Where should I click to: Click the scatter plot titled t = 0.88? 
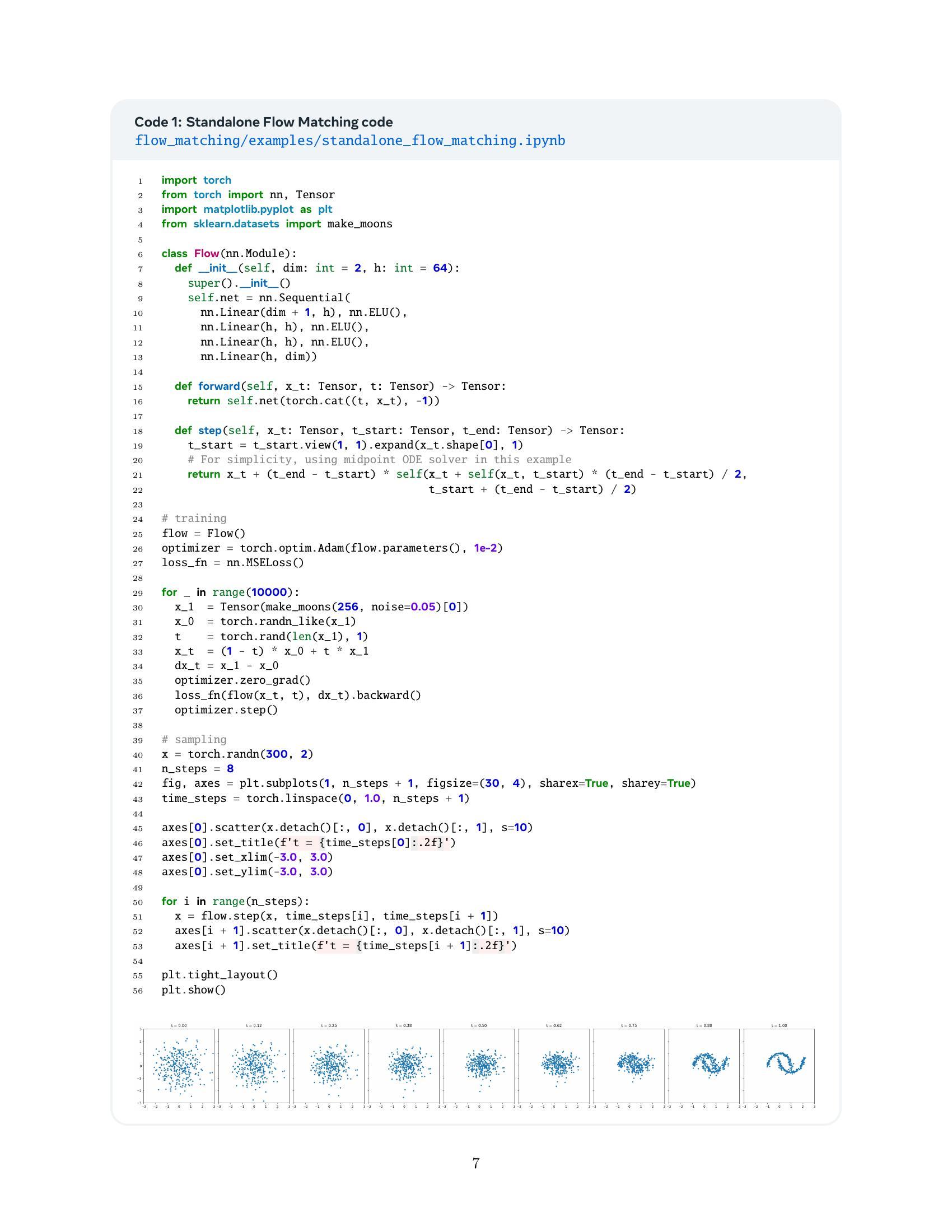click(704, 1066)
